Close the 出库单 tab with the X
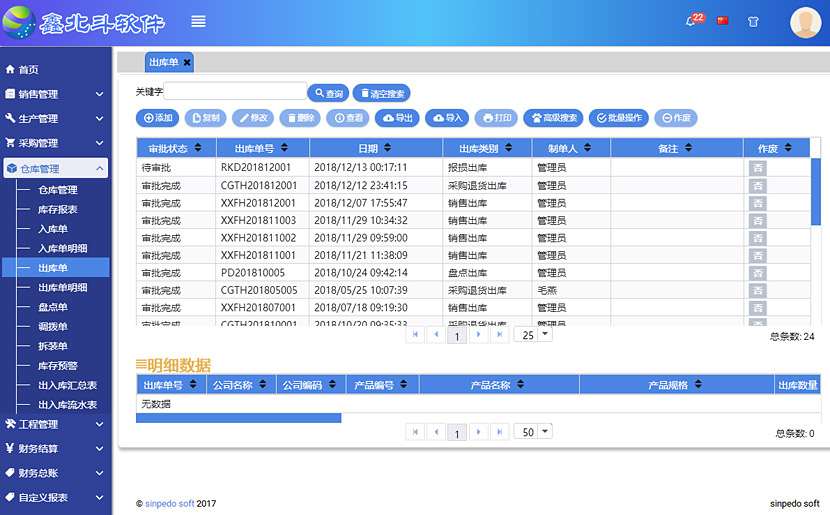Image resolution: width=830 pixels, height=515 pixels. tap(187, 62)
